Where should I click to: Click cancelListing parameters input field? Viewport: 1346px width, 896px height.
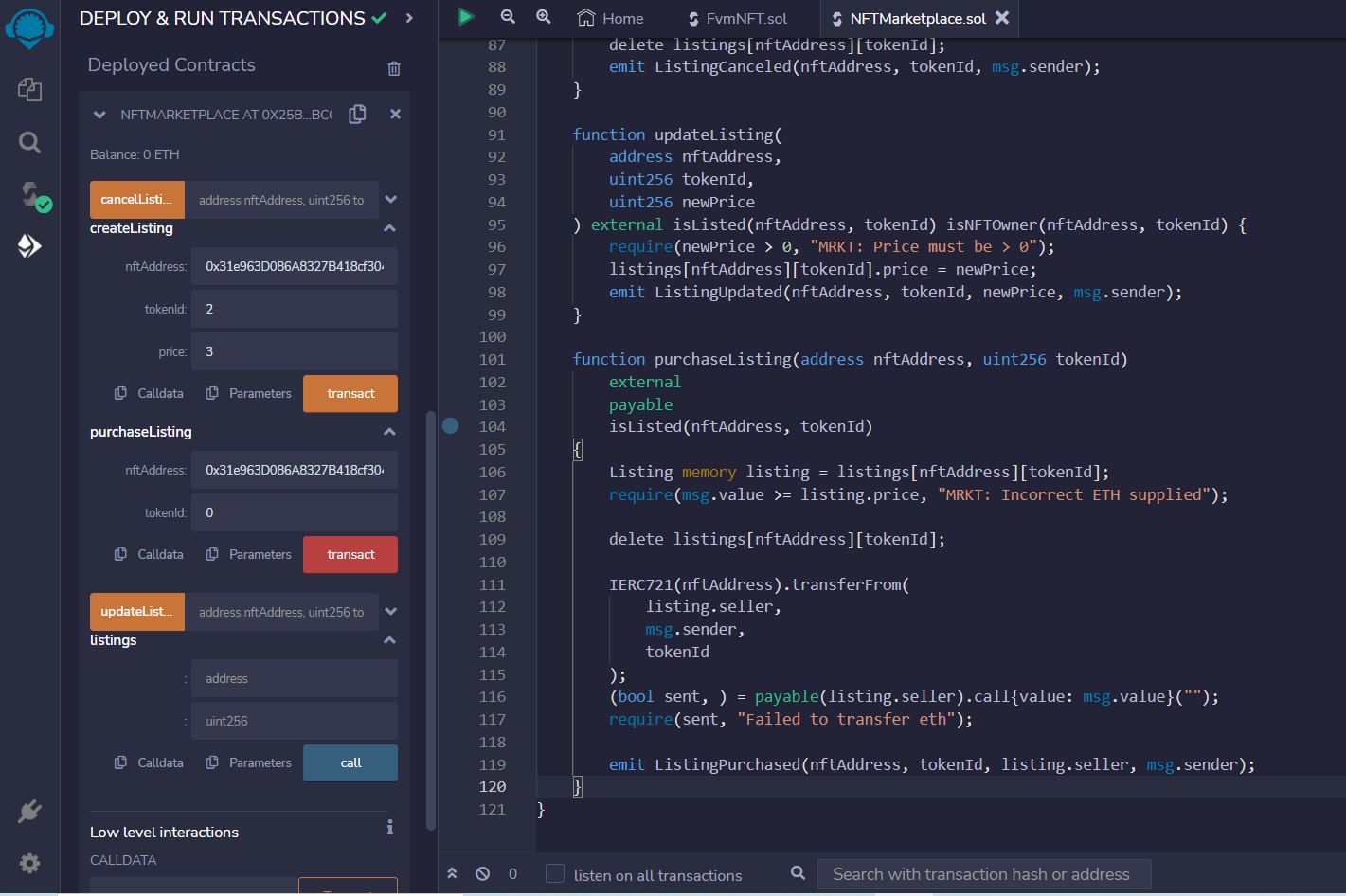281,200
